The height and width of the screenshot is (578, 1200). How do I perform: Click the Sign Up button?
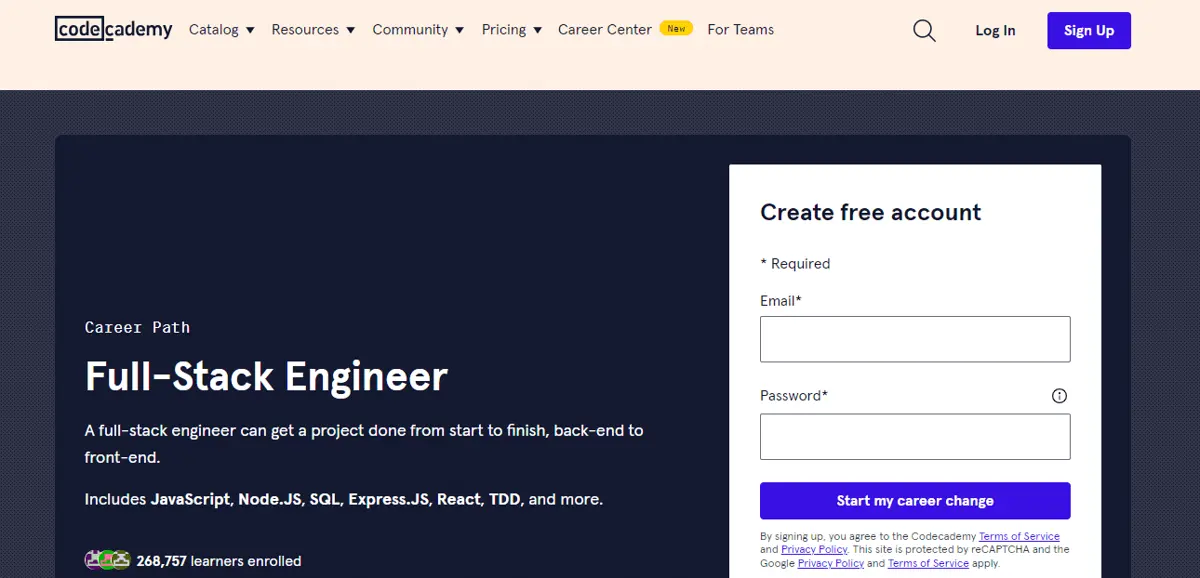[x=1089, y=30]
